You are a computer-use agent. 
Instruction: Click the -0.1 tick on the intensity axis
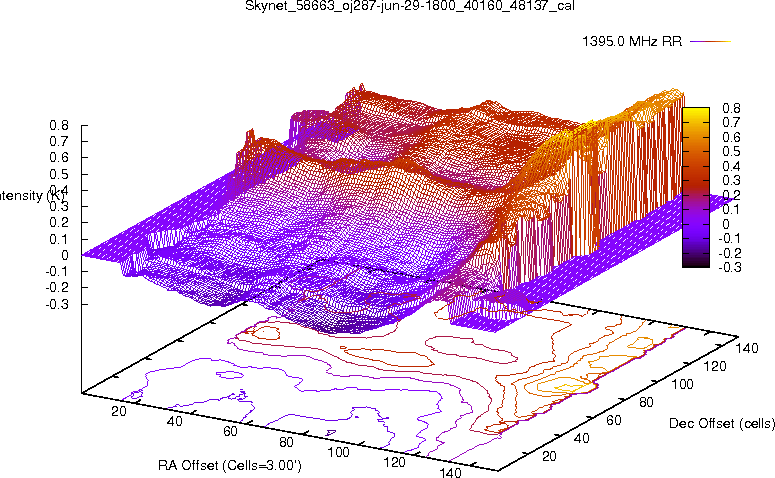57,271
